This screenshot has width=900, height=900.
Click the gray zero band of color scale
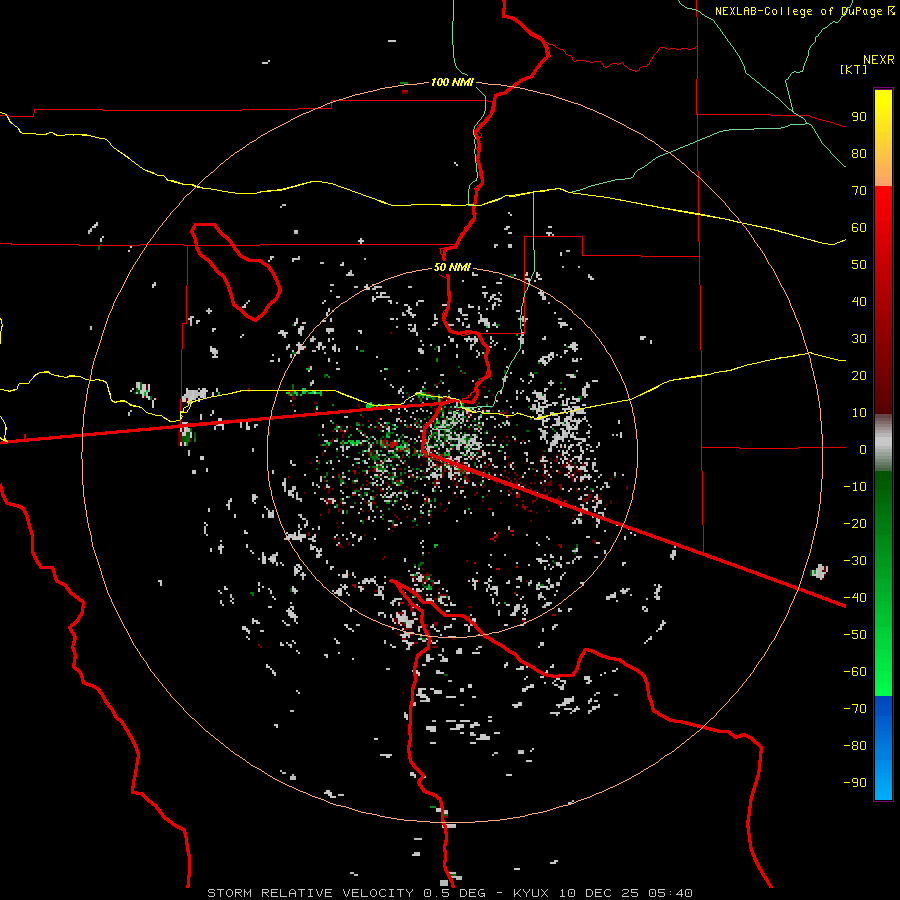pos(883,443)
